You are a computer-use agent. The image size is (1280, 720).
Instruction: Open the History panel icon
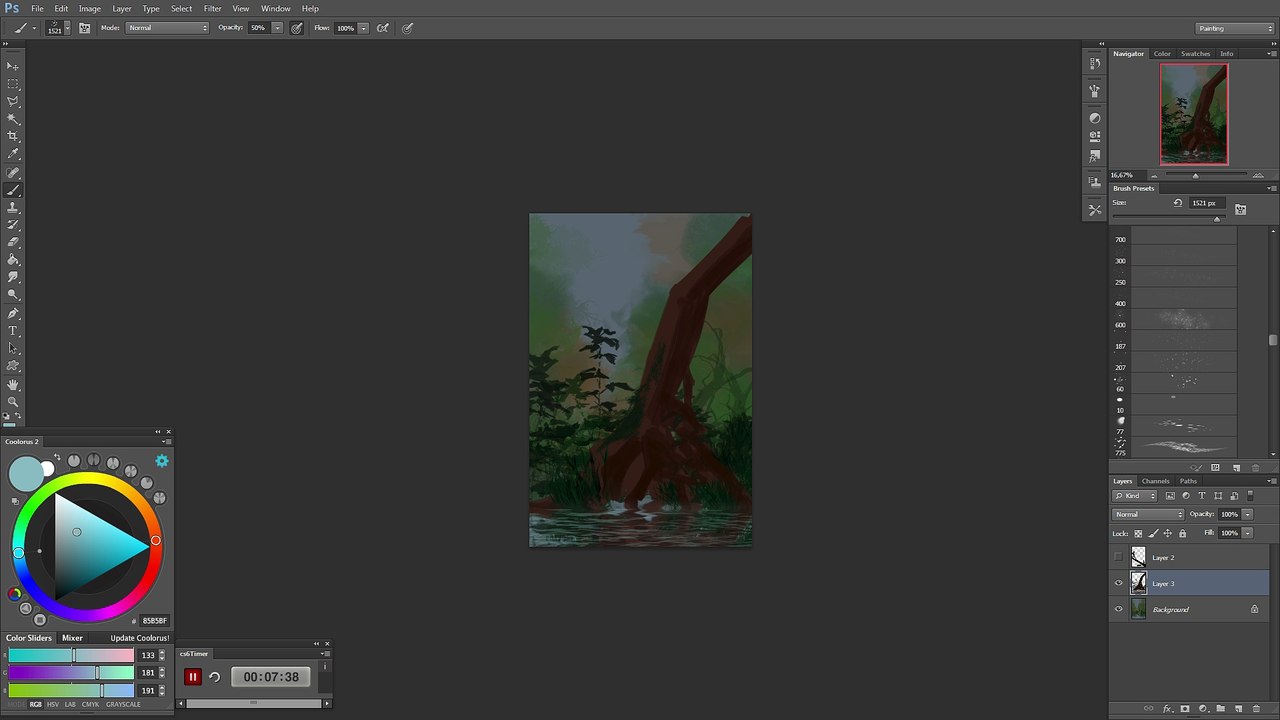[1095, 63]
